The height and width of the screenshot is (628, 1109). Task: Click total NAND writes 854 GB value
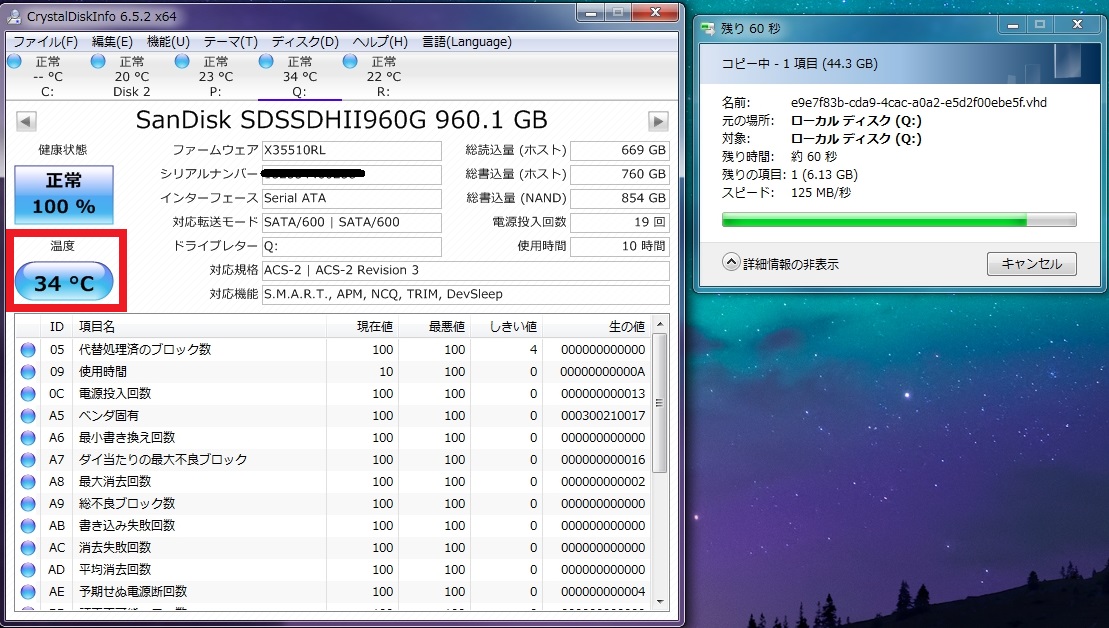620,198
